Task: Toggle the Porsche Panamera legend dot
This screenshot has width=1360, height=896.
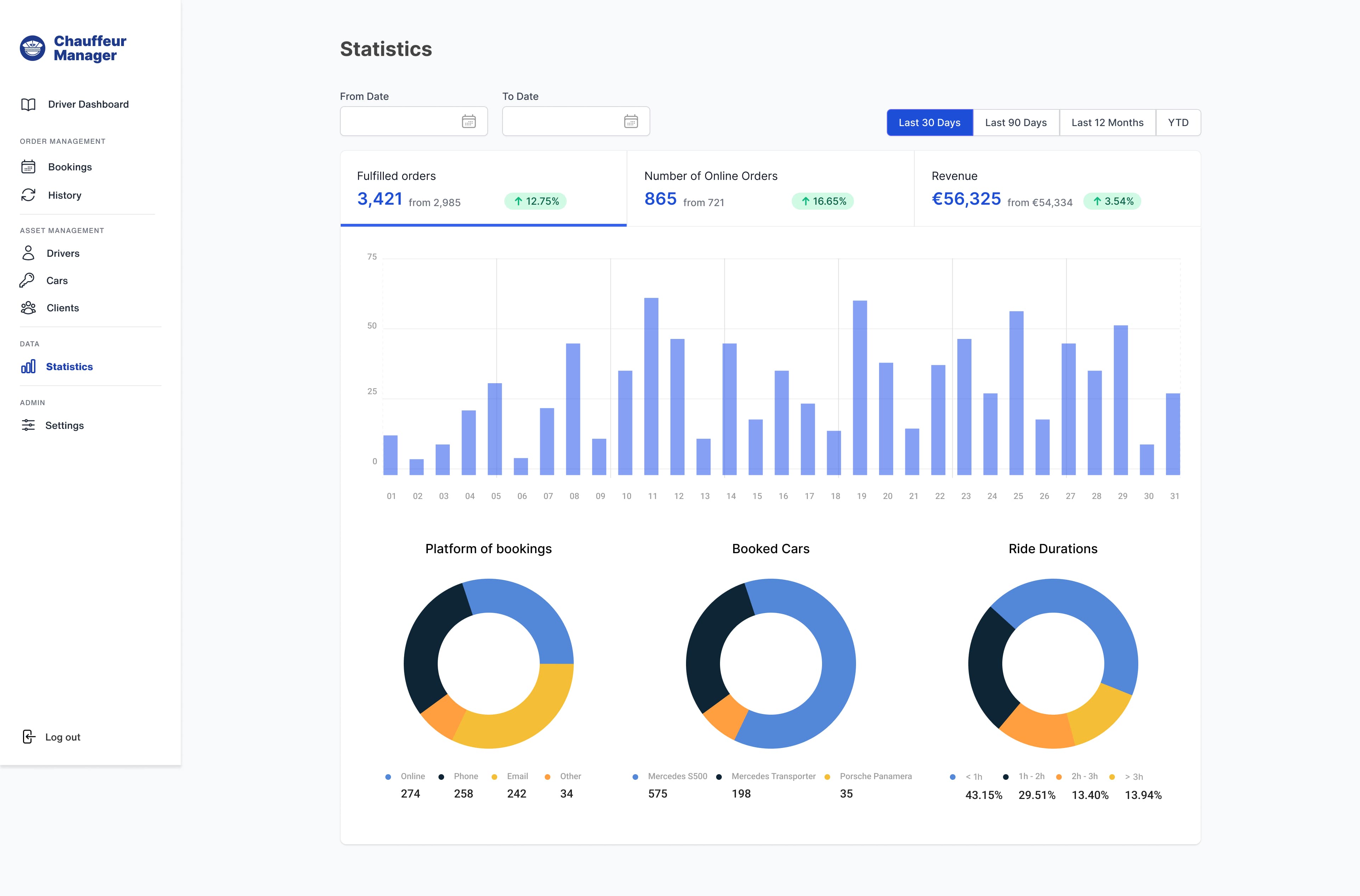Action: click(827, 777)
